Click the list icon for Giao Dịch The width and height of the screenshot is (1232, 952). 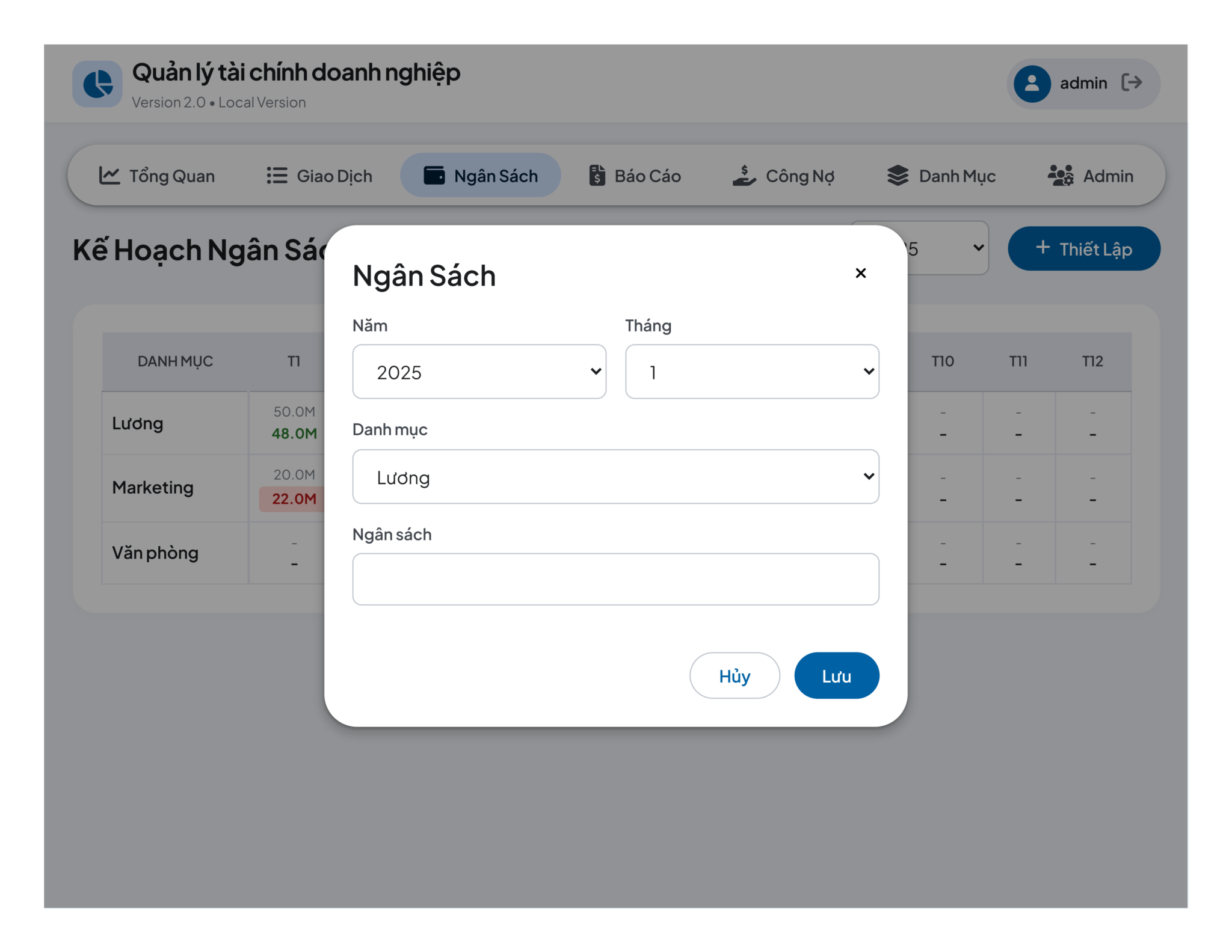pyautogui.click(x=277, y=176)
